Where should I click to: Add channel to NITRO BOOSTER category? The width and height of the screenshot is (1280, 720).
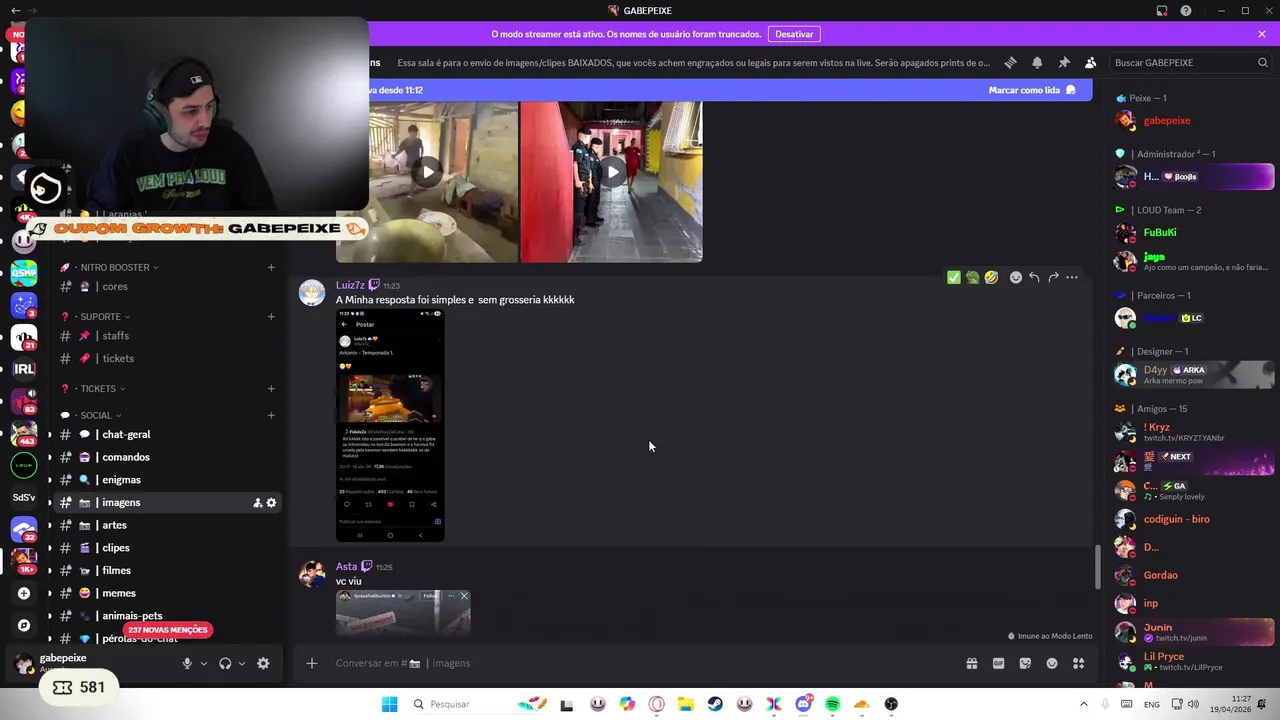tap(271, 267)
